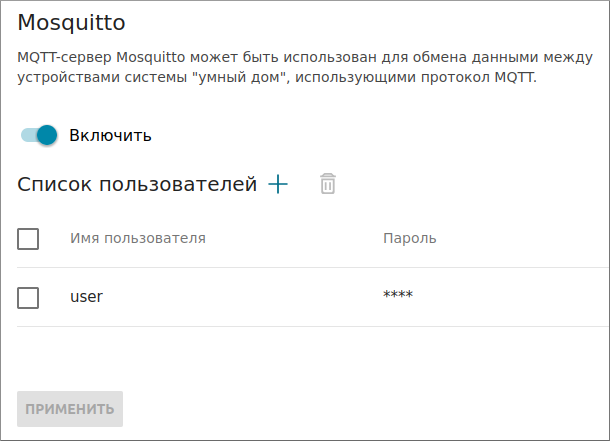Image resolution: width=610 pixels, height=441 pixels.
Task: Add a user with the plus icon
Action: [x=278, y=184]
